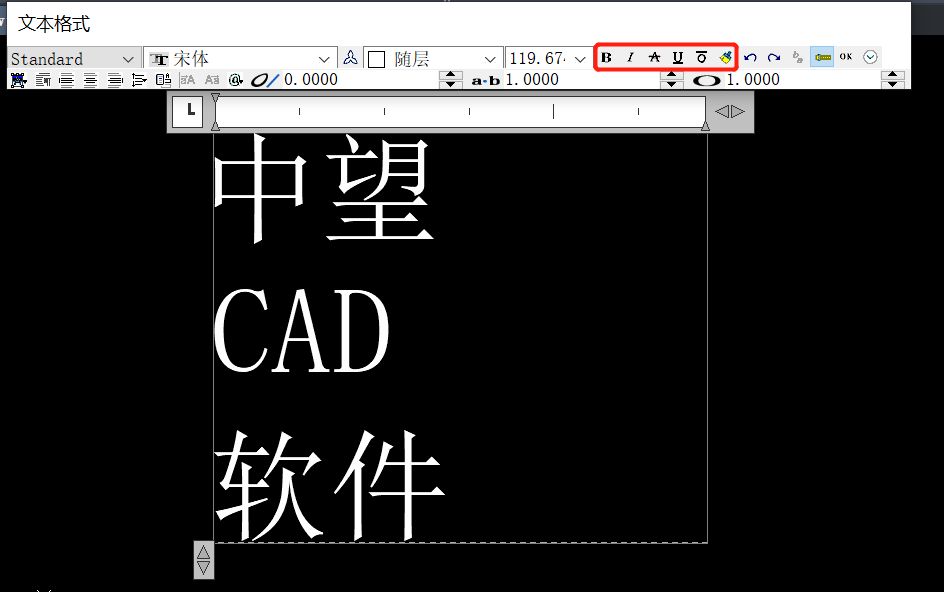Click the ruler width adjust arrows
The image size is (944, 592).
(730, 111)
